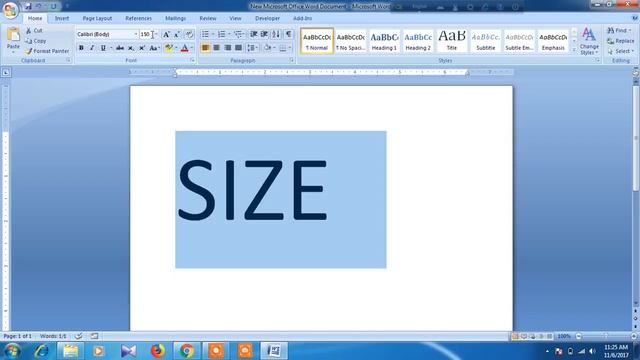The width and height of the screenshot is (640, 360).
Task: Toggle strikethrough formatting
Action: (x=120, y=48)
